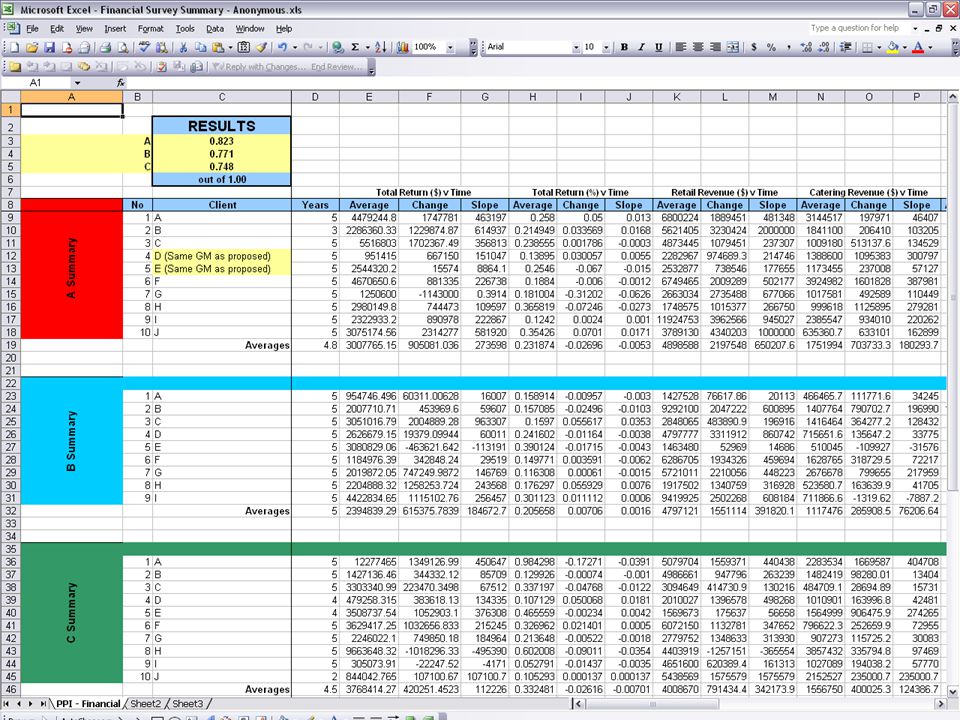The height and width of the screenshot is (720, 960).
Task: Expand the AutoSum functions dropdown arrow
Action: coord(367,47)
